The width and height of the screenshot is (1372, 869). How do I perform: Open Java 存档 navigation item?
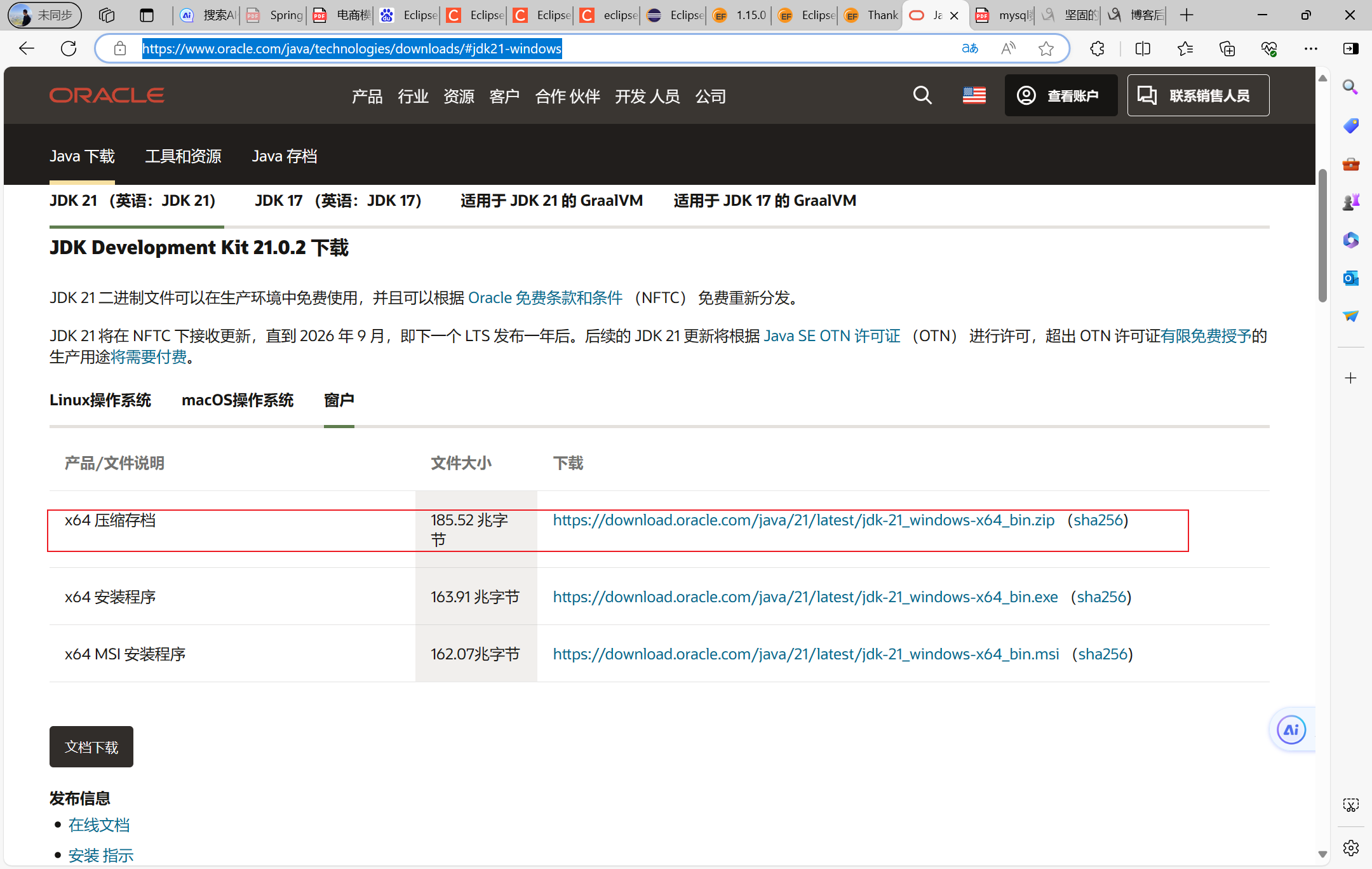(284, 156)
